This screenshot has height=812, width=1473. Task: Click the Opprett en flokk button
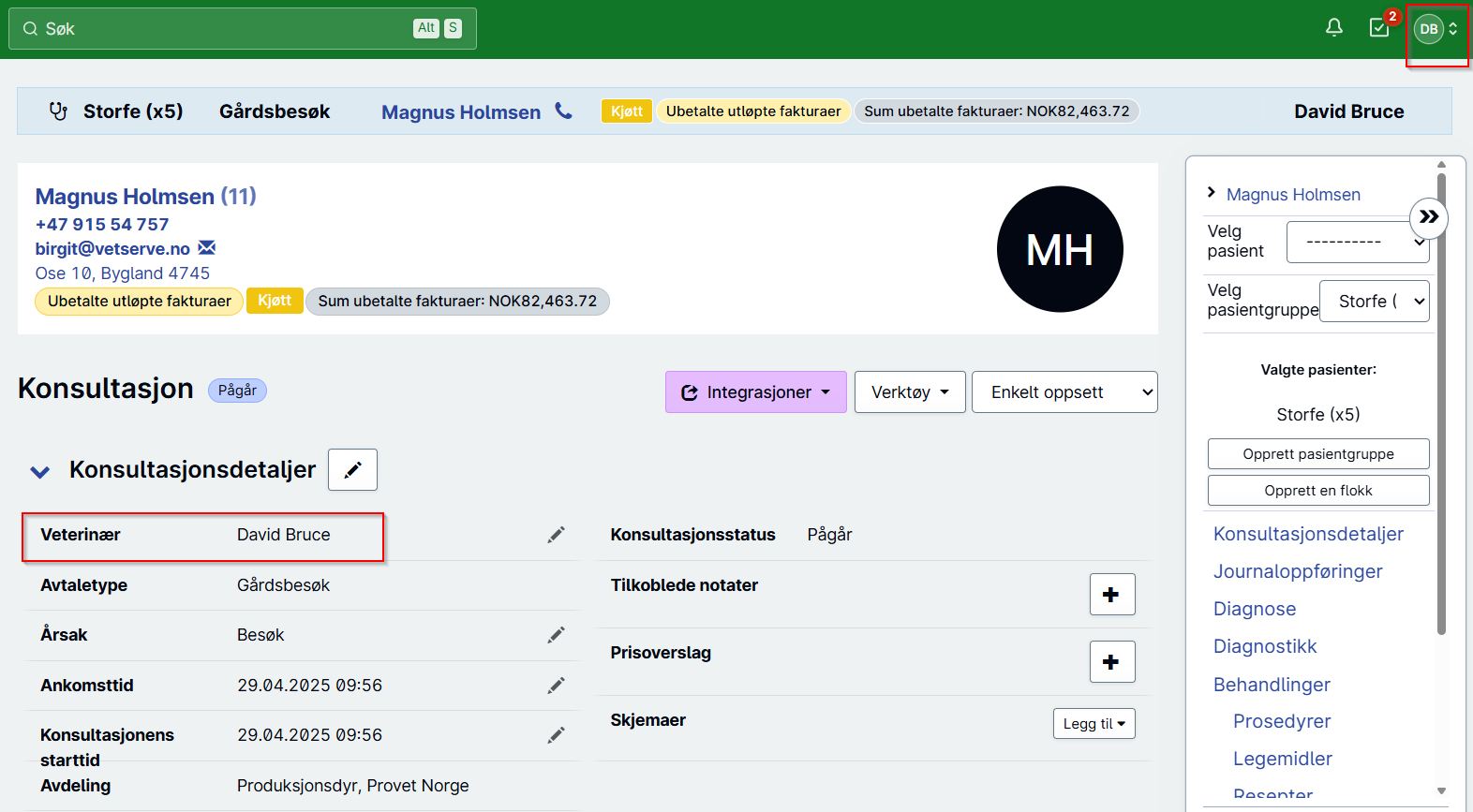[x=1318, y=491]
